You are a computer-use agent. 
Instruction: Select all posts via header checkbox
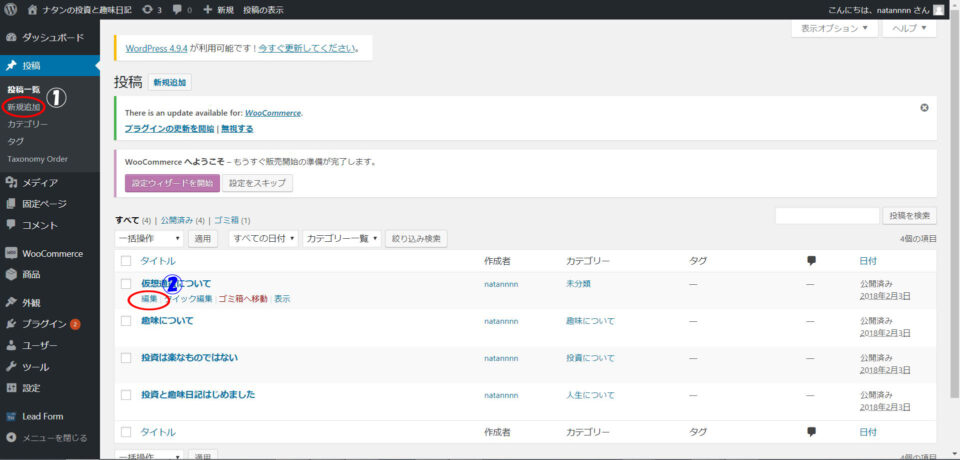pos(126,261)
